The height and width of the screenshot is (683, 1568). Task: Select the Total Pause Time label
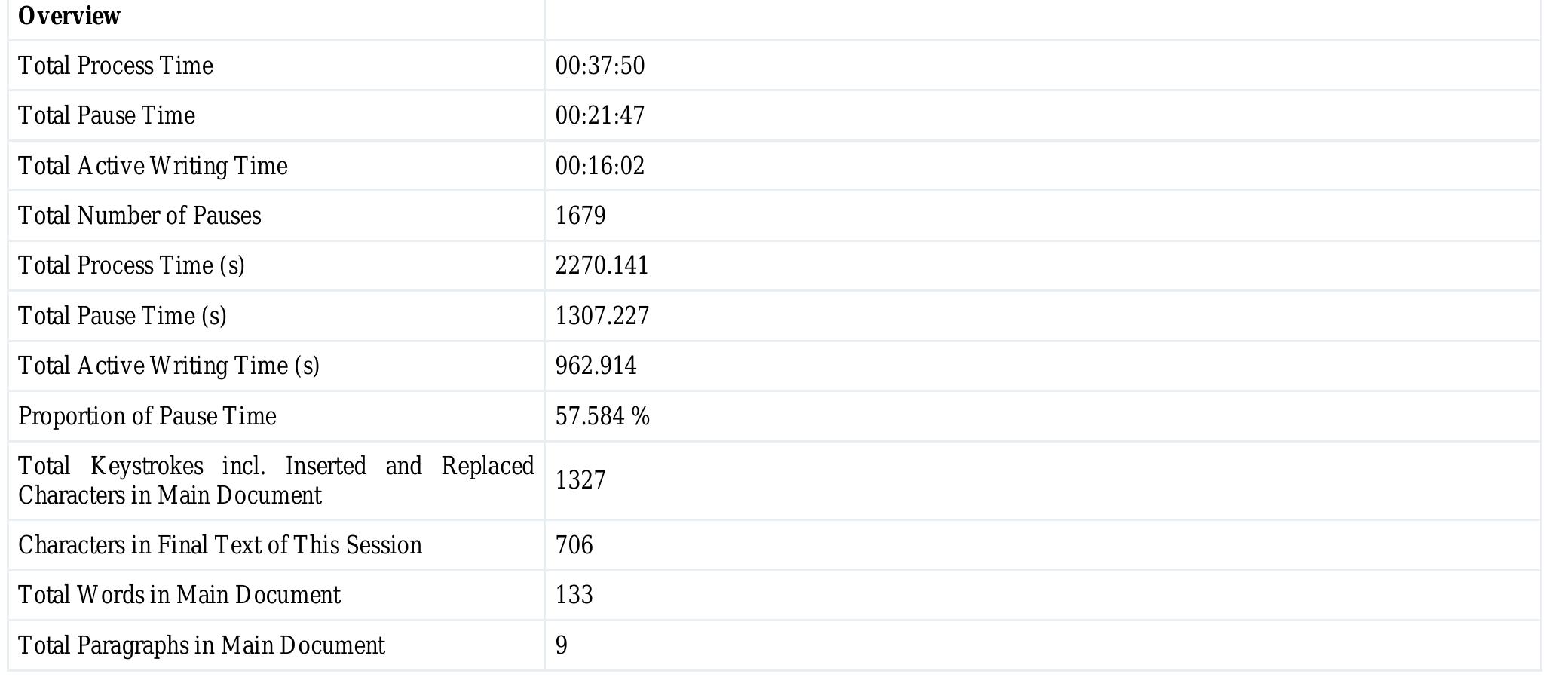click(x=106, y=115)
